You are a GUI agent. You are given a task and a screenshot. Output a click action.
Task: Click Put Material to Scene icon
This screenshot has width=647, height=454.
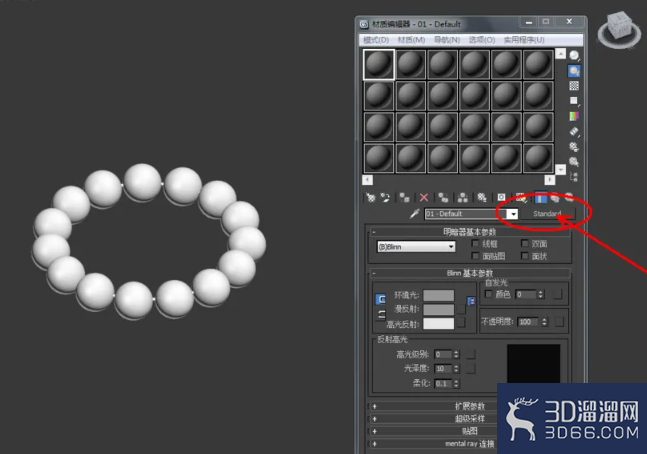click(x=385, y=198)
